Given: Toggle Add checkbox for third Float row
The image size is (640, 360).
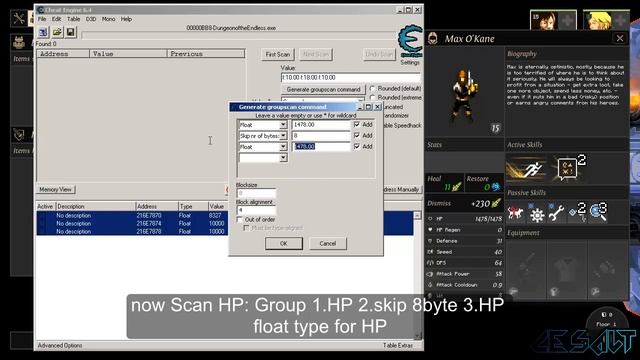Looking at the screenshot, I should coord(357,146).
